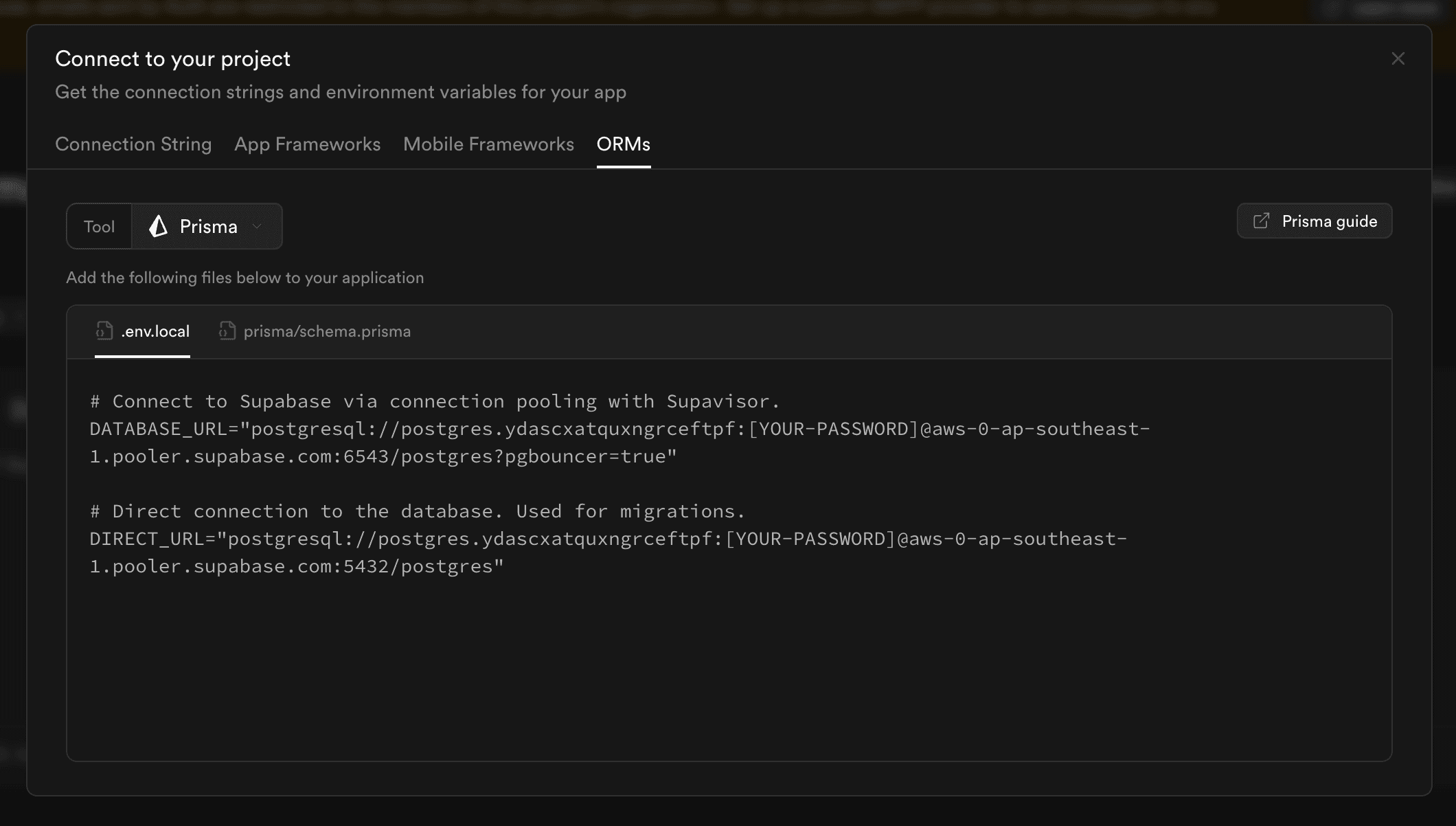Click the Prisma logo icon

tap(159, 226)
